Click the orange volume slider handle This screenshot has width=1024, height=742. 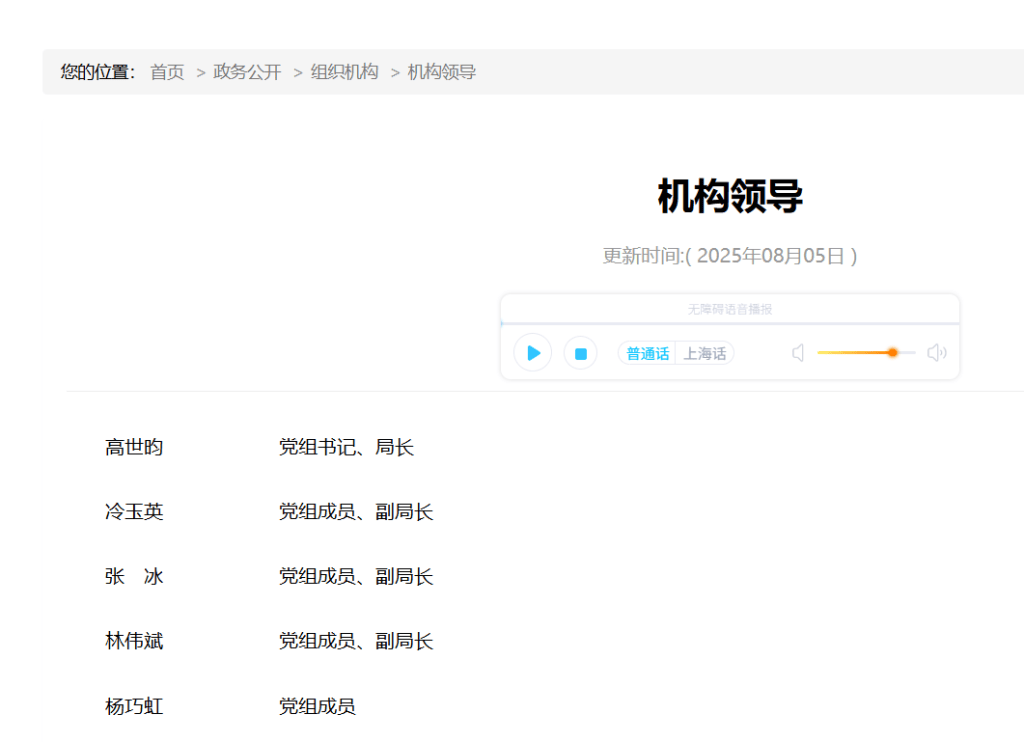pos(892,353)
